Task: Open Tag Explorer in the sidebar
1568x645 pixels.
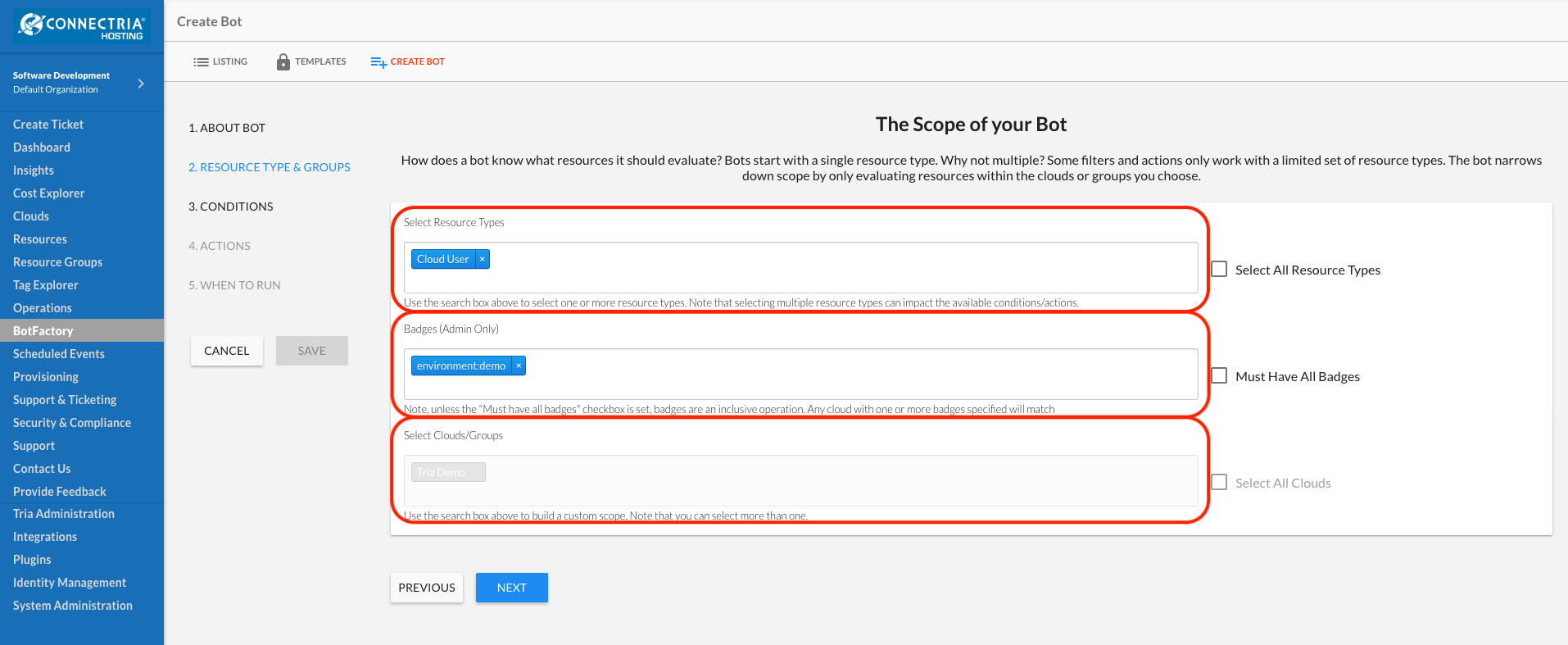Action: coord(46,285)
